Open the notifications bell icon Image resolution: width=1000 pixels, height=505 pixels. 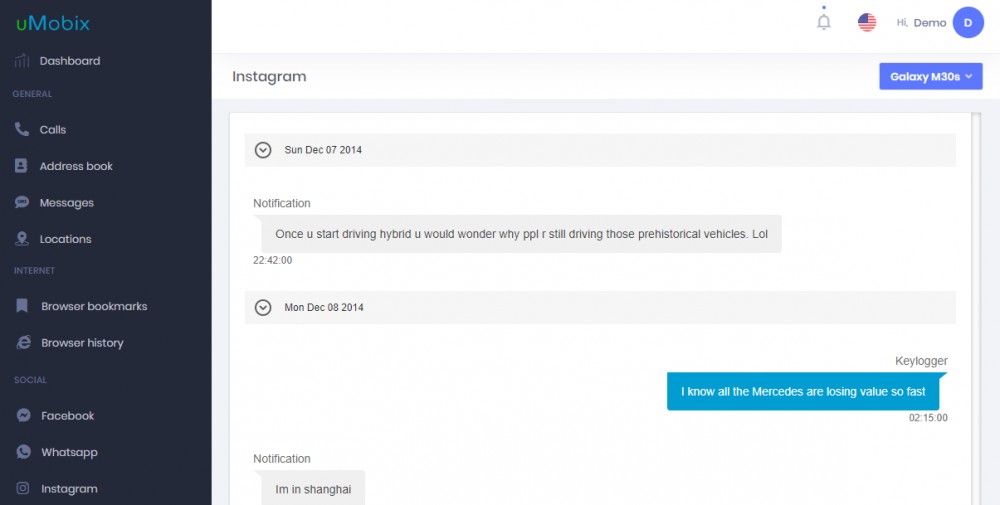point(823,22)
